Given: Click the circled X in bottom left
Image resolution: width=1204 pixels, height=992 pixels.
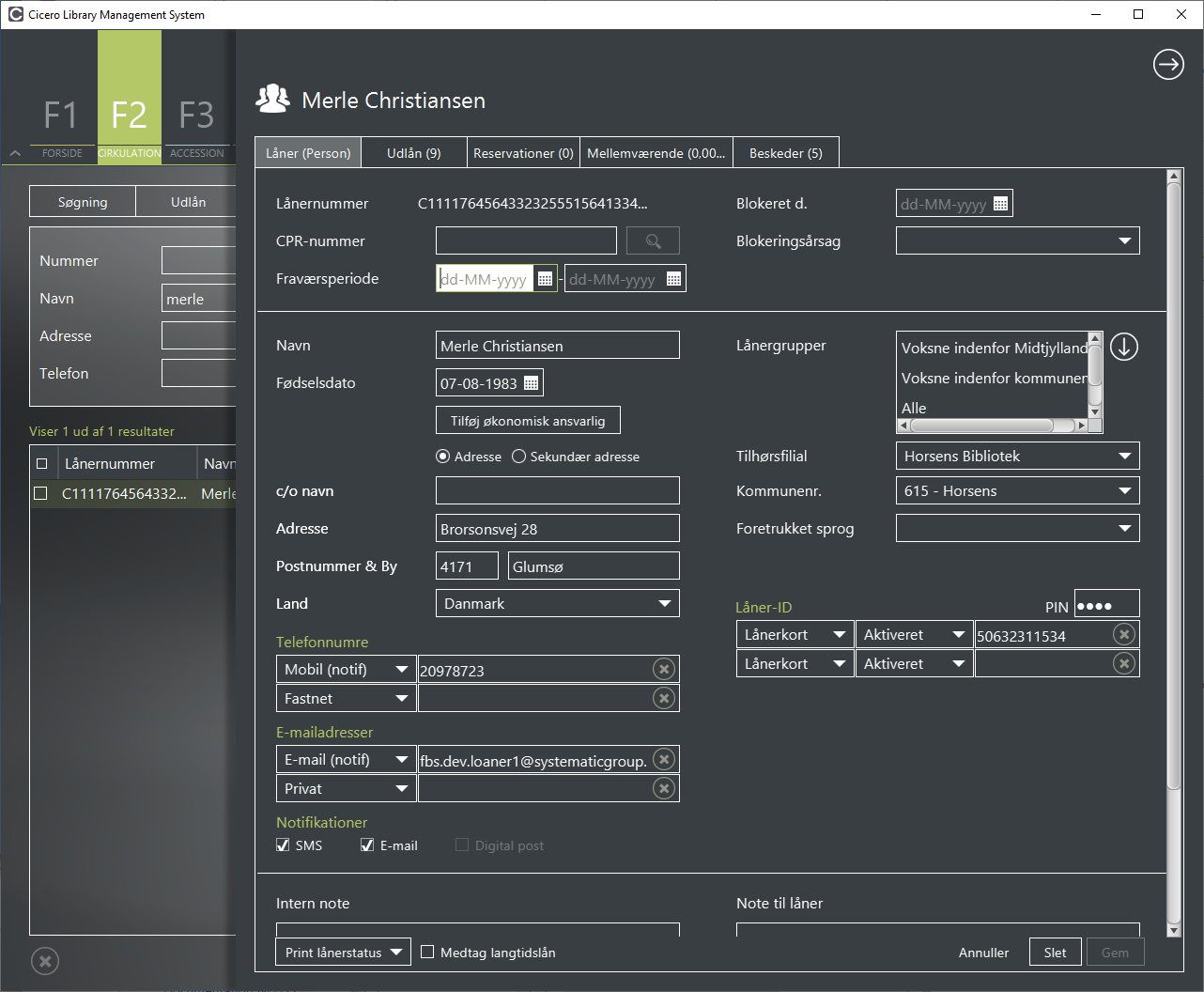Looking at the screenshot, I should coord(45,961).
